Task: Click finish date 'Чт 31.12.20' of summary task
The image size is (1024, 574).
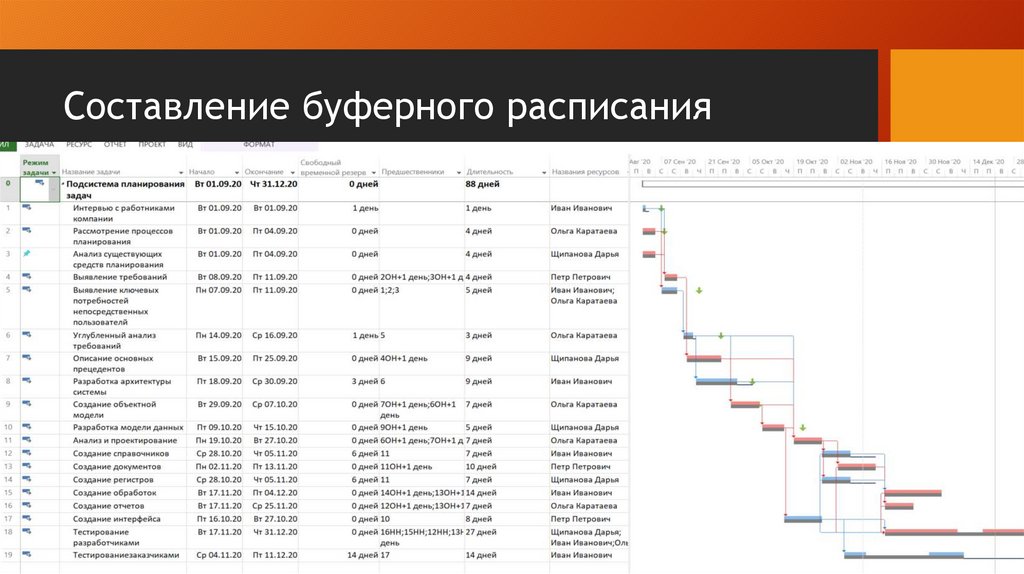Action: coord(274,183)
